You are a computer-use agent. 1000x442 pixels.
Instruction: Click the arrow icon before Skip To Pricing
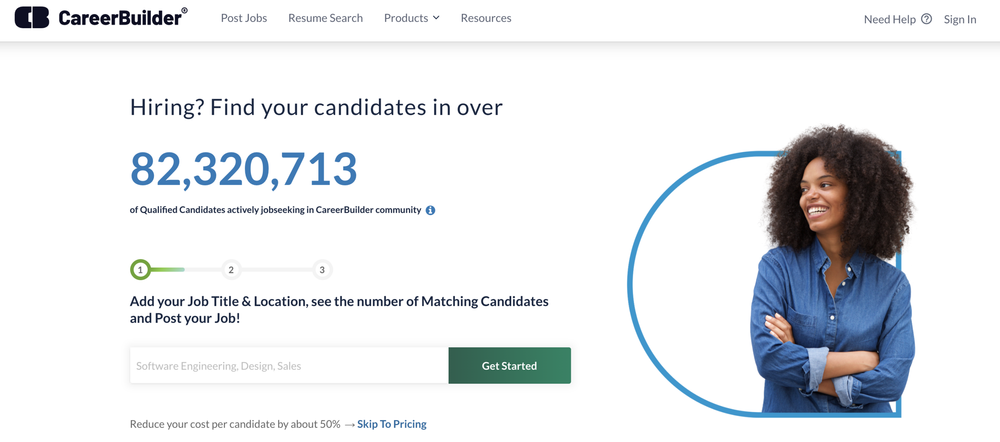click(349, 424)
